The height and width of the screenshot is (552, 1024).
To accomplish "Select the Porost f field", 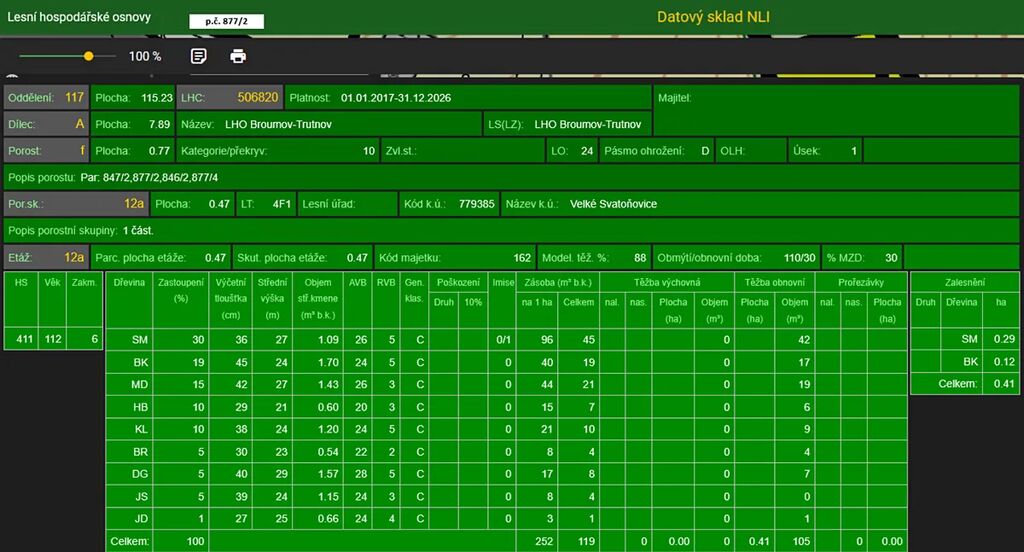I will pos(46,151).
